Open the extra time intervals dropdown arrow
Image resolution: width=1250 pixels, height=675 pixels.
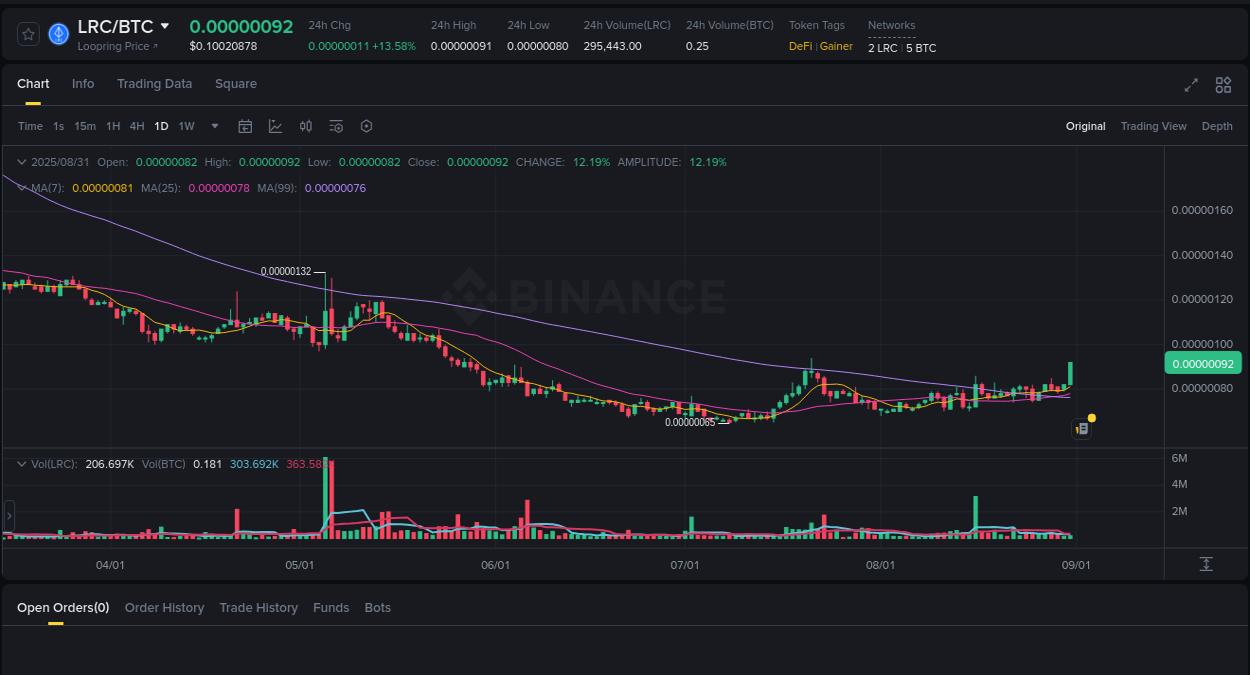click(x=214, y=126)
